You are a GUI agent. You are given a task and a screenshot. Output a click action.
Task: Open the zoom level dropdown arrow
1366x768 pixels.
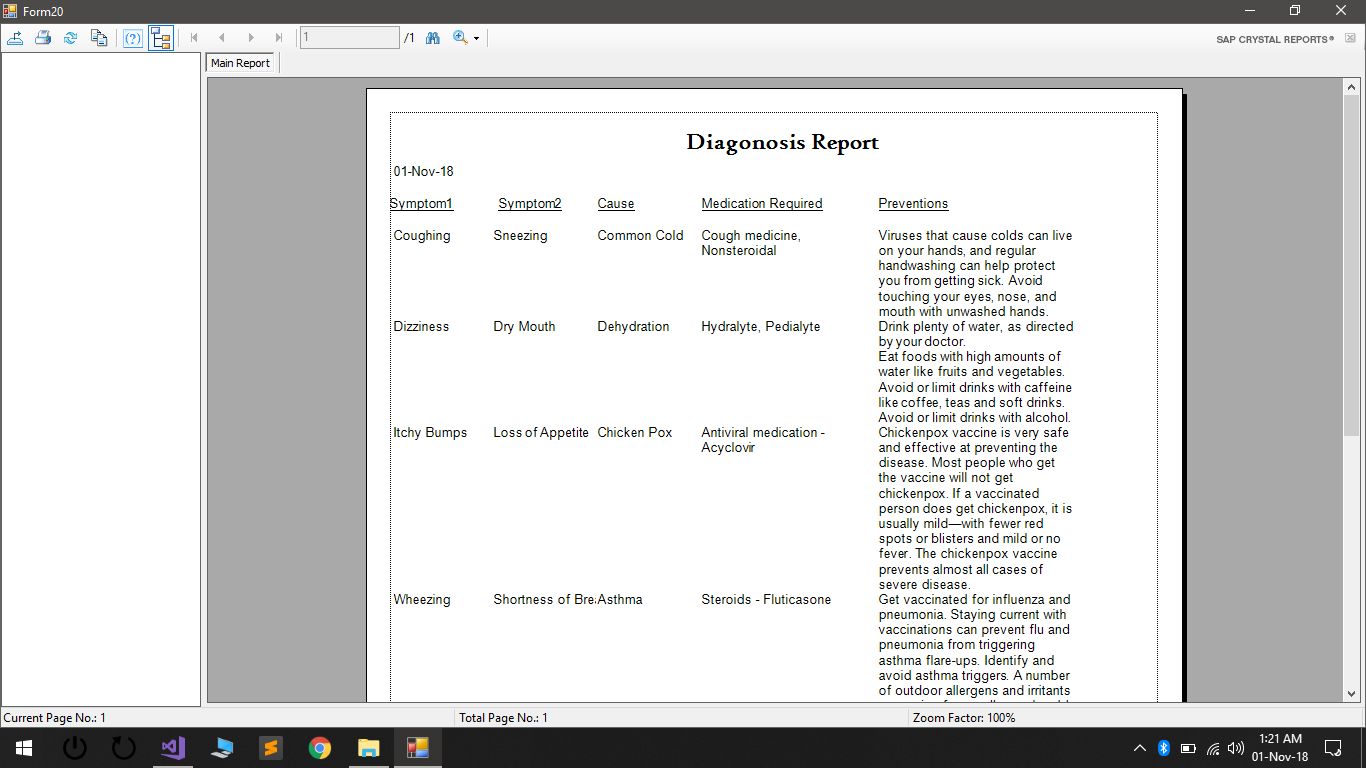(x=476, y=39)
